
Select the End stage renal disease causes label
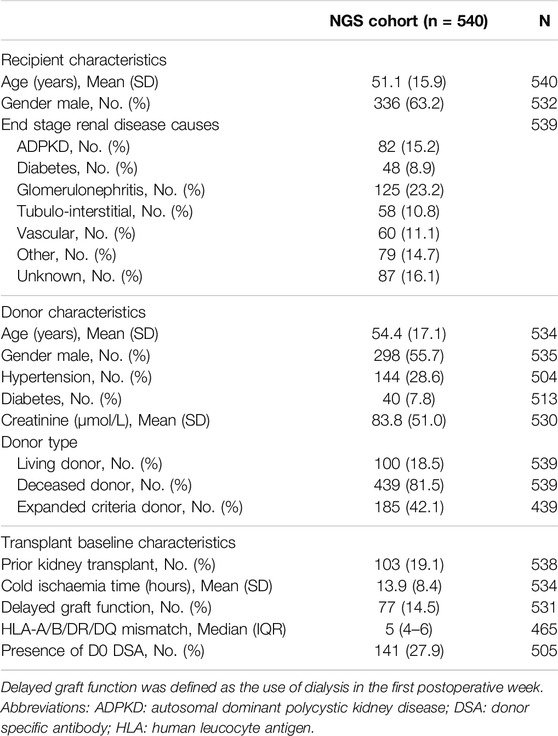pos(110,125)
